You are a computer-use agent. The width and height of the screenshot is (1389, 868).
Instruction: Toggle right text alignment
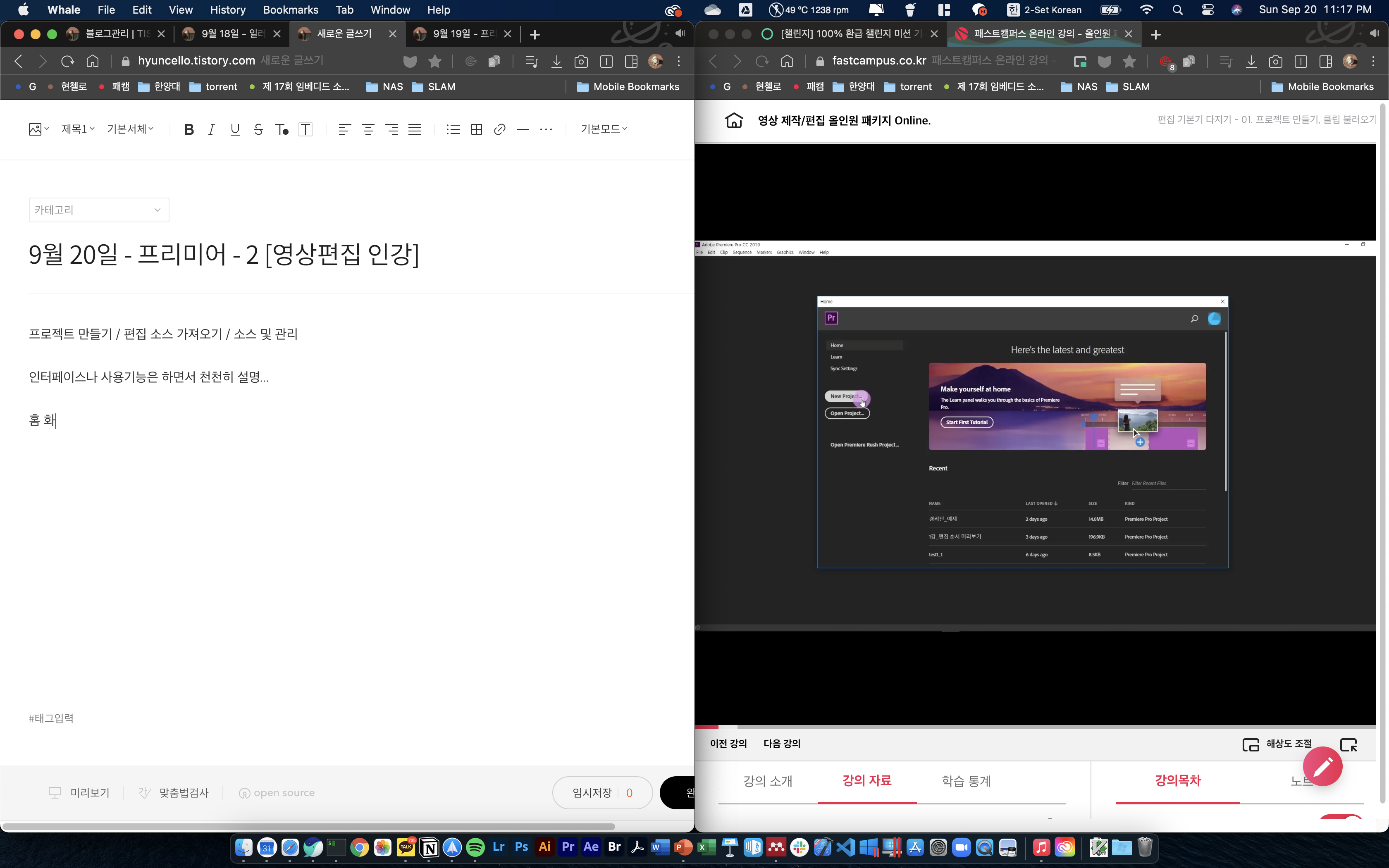pos(391,129)
